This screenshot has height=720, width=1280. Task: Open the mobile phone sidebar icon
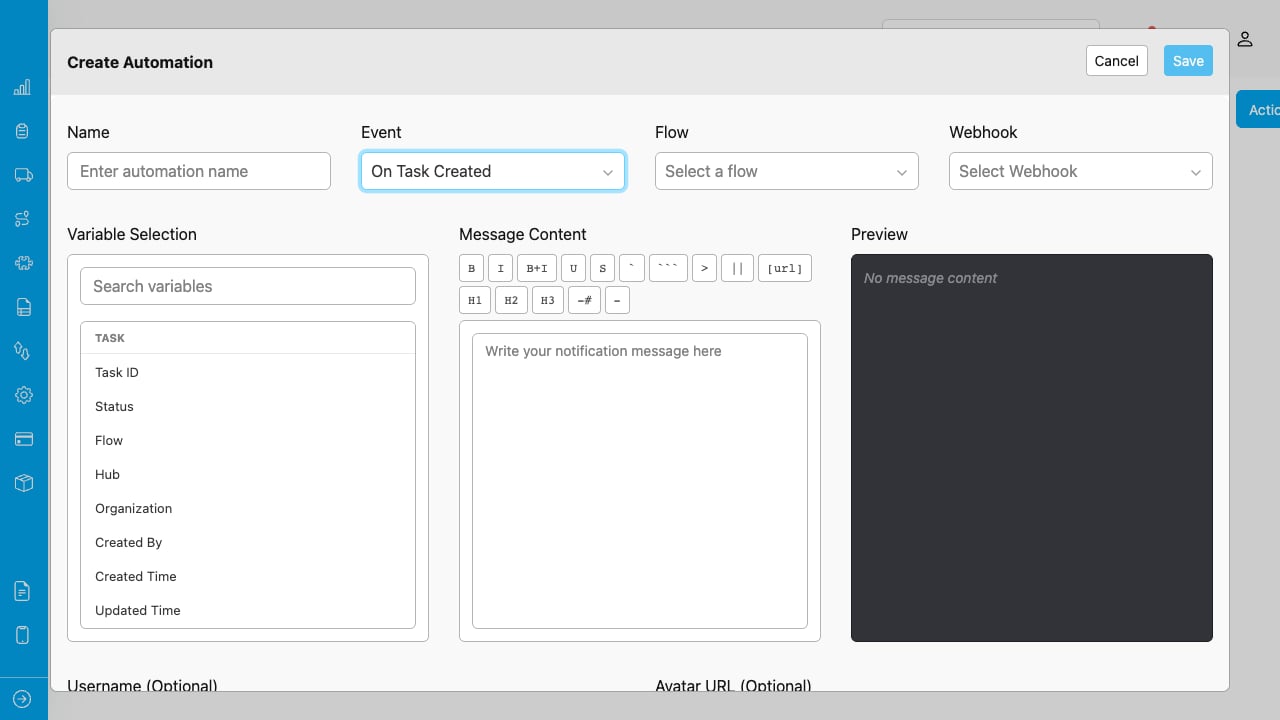click(x=23, y=635)
